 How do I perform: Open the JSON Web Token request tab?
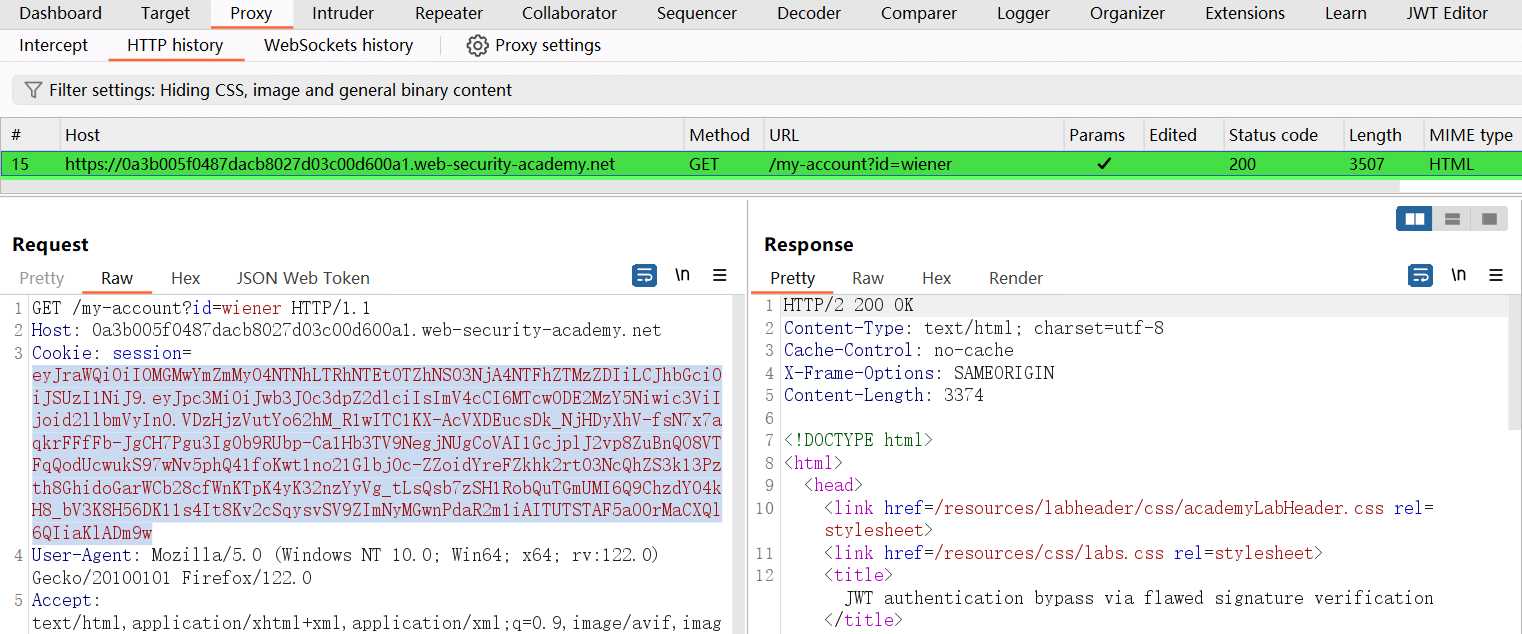tap(303, 278)
